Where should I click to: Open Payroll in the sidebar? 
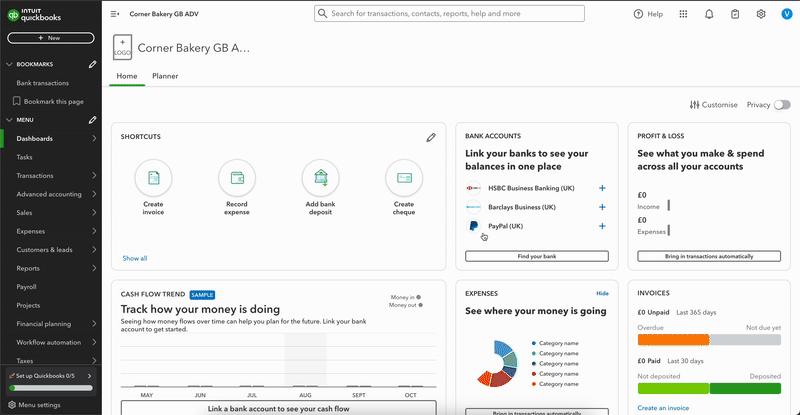(27, 287)
